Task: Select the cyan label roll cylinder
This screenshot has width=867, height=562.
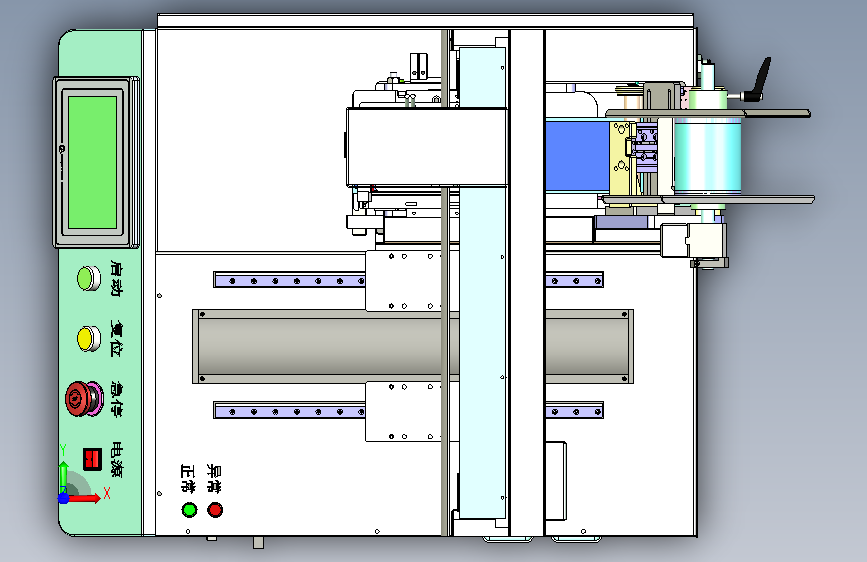Action: pos(708,158)
